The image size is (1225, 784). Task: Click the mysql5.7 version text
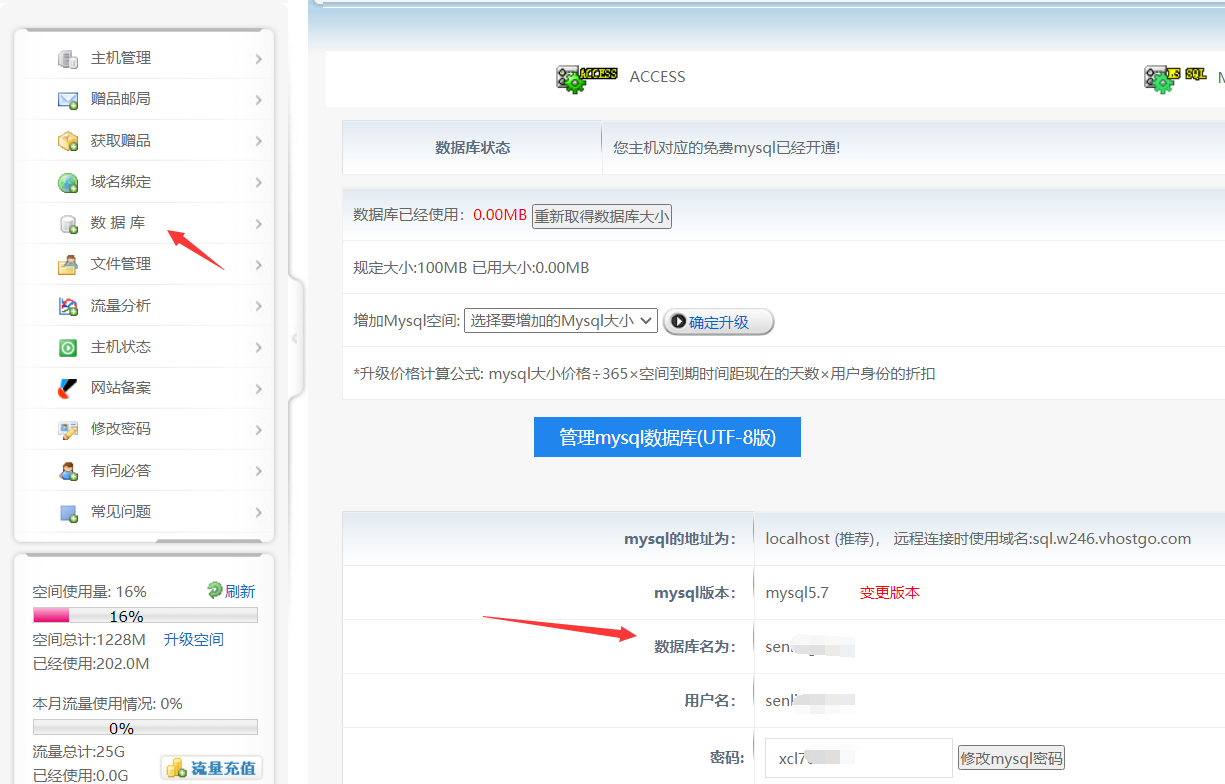797,592
